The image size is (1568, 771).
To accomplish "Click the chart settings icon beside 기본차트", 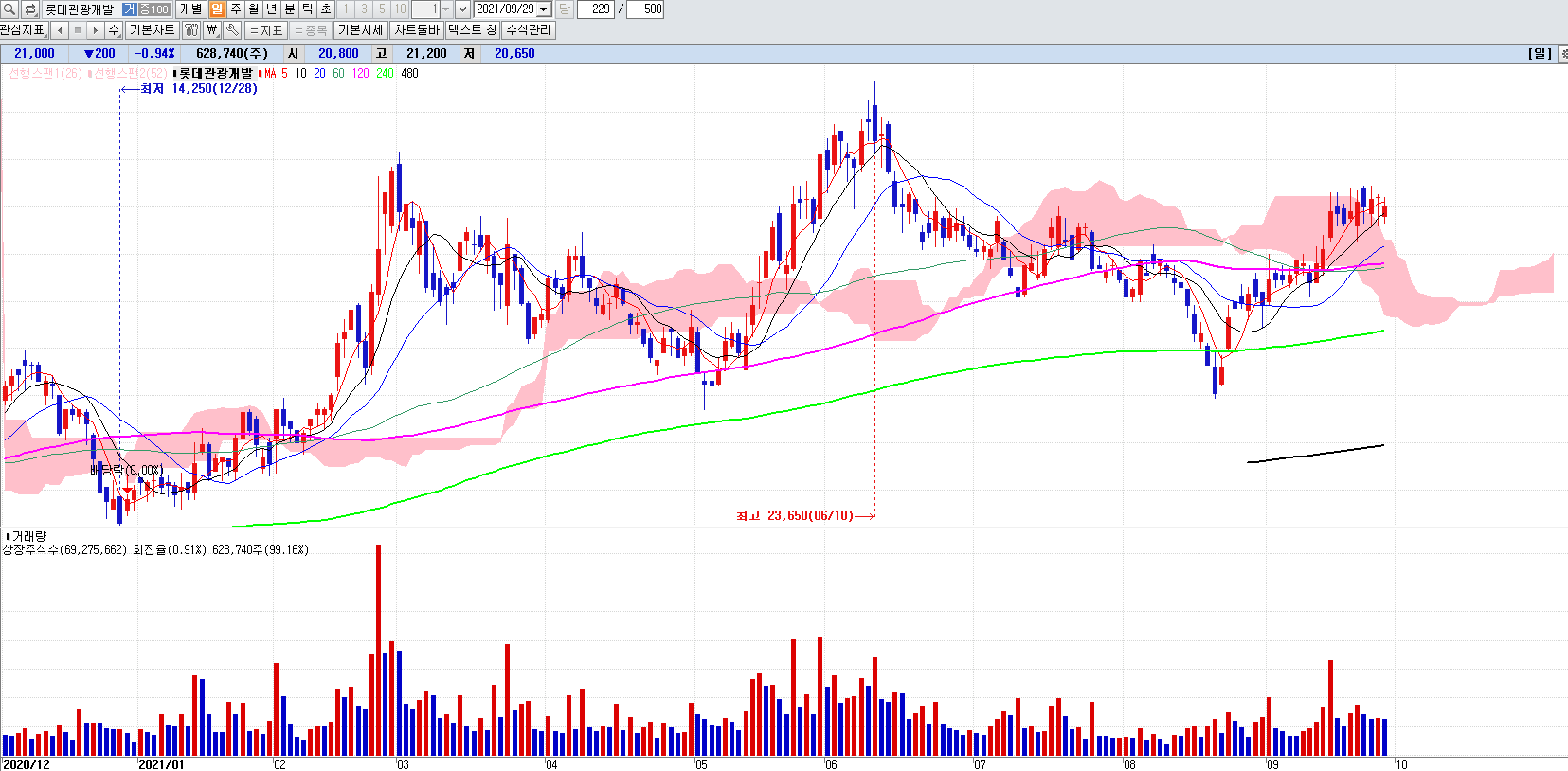I will (191, 30).
